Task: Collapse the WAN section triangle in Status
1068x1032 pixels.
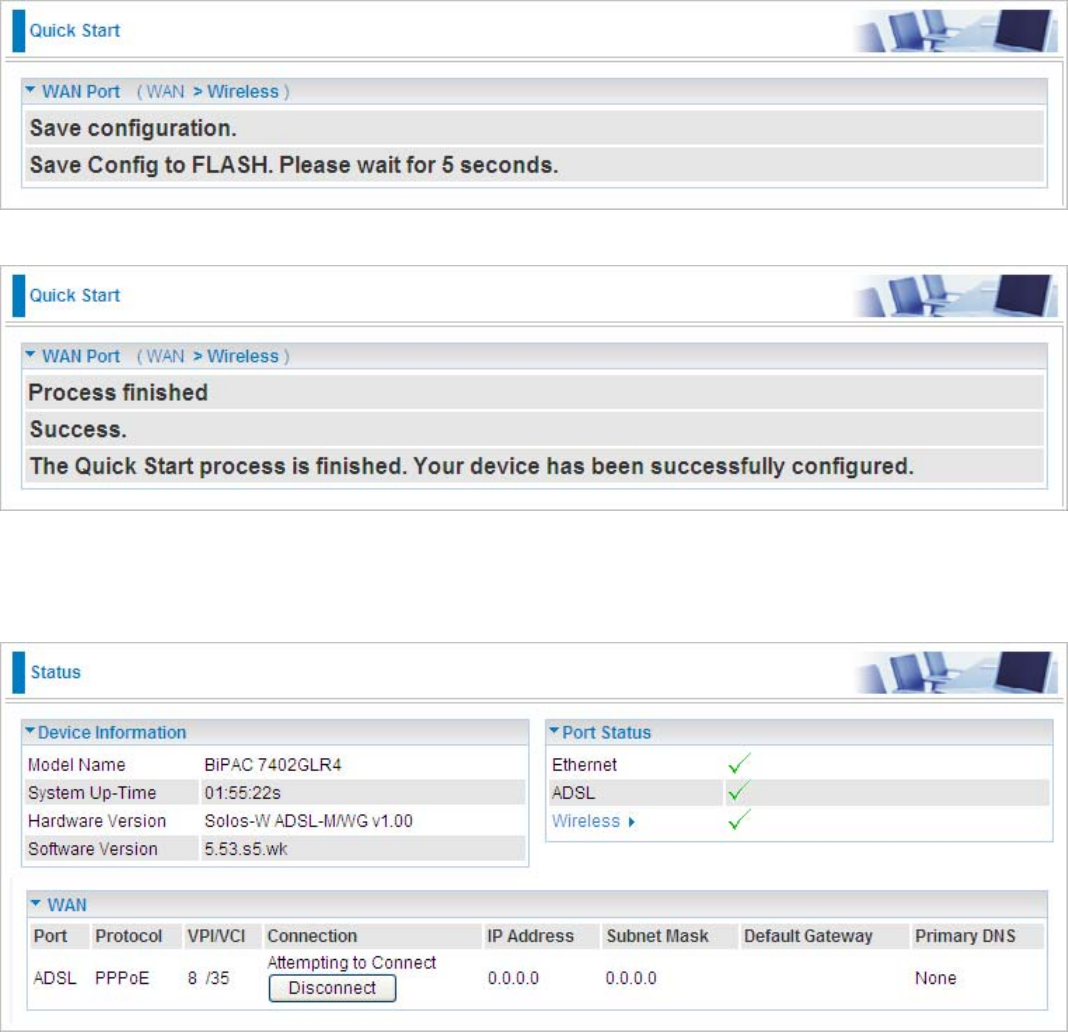Action: point(35,905)
